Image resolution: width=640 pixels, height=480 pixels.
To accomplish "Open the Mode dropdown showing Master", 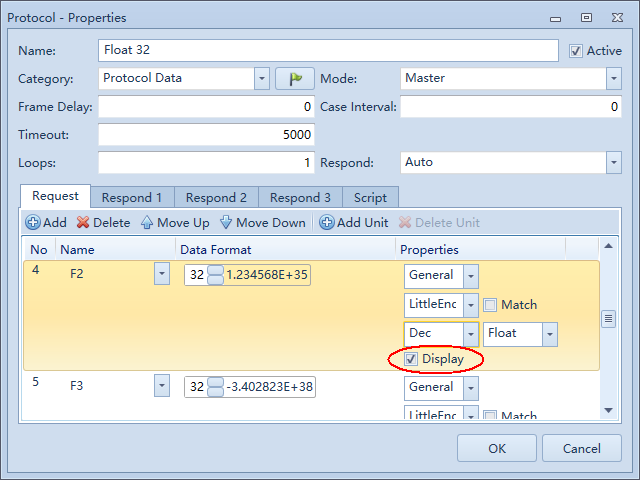I will (612, 78).
